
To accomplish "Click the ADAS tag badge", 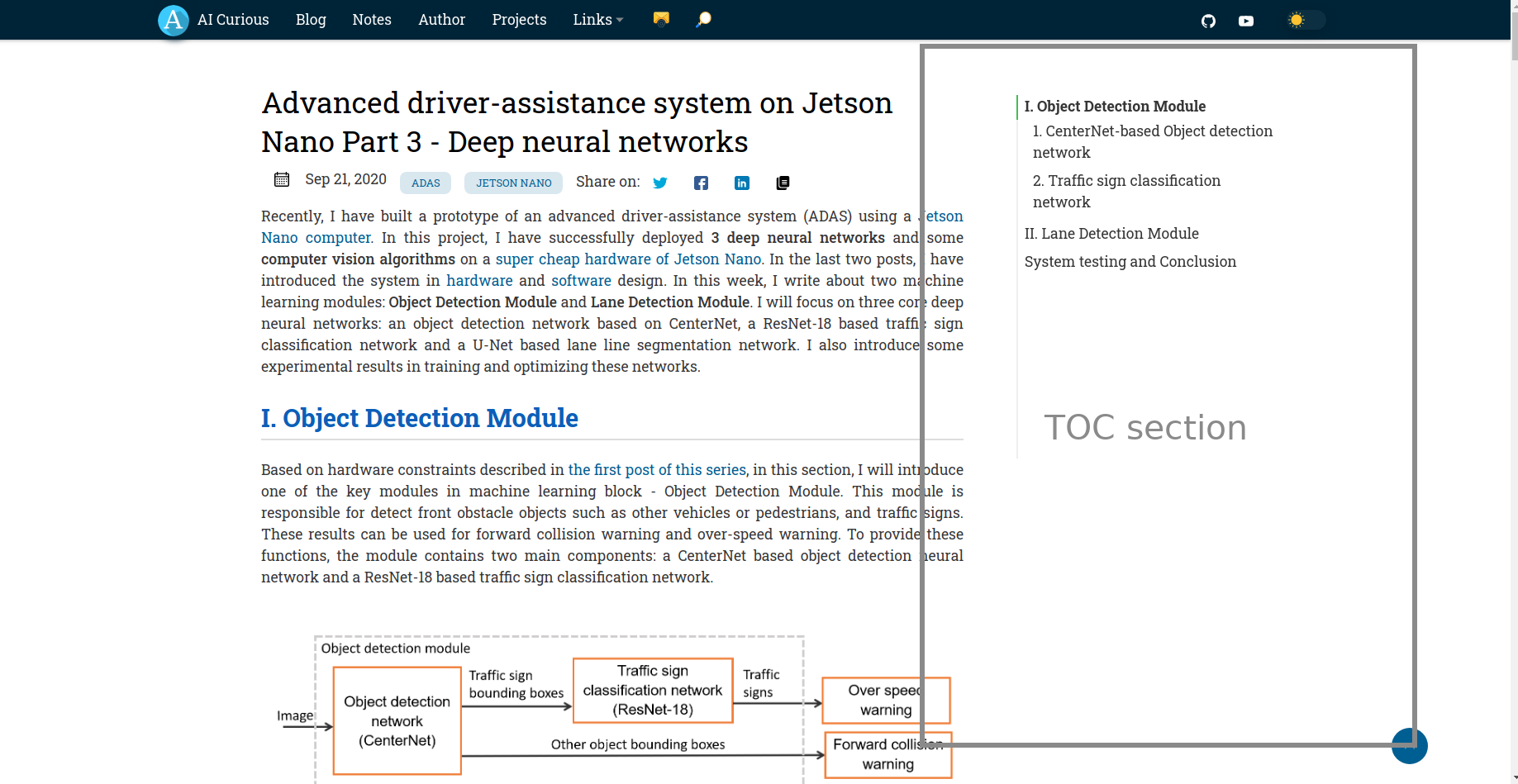I will tap(426, 183).
